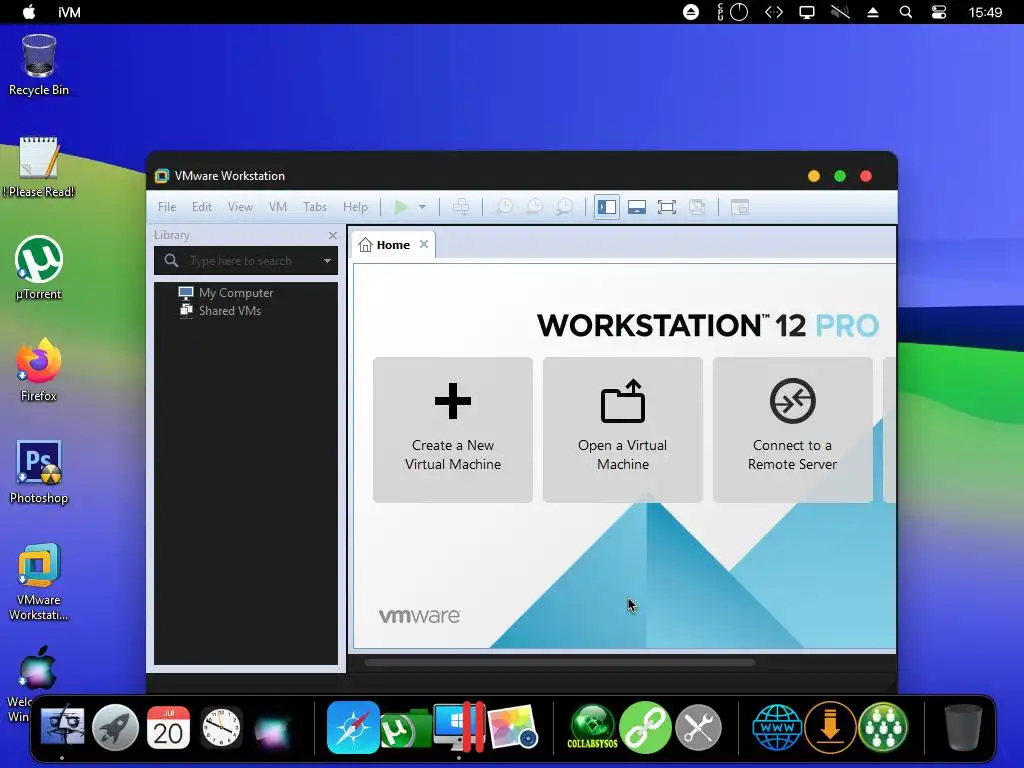
Task: Click the Revert to Snapshot toolbar icon
Action: (534, 207)
